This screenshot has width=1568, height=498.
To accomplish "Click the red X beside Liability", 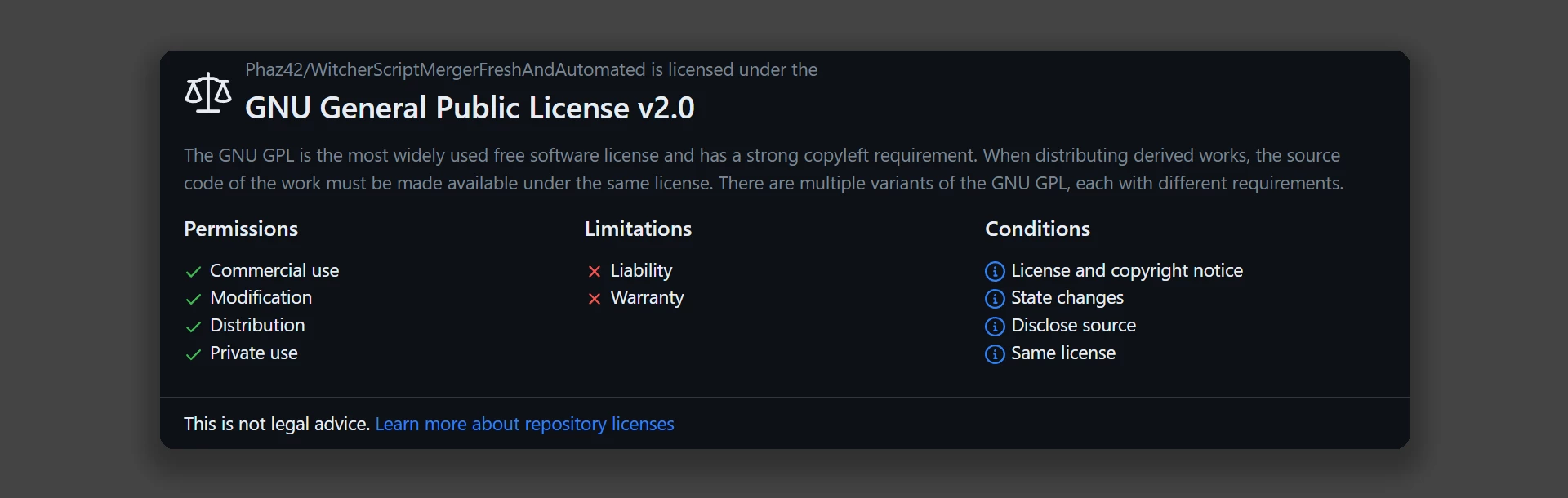I will (x=595, y=272).
